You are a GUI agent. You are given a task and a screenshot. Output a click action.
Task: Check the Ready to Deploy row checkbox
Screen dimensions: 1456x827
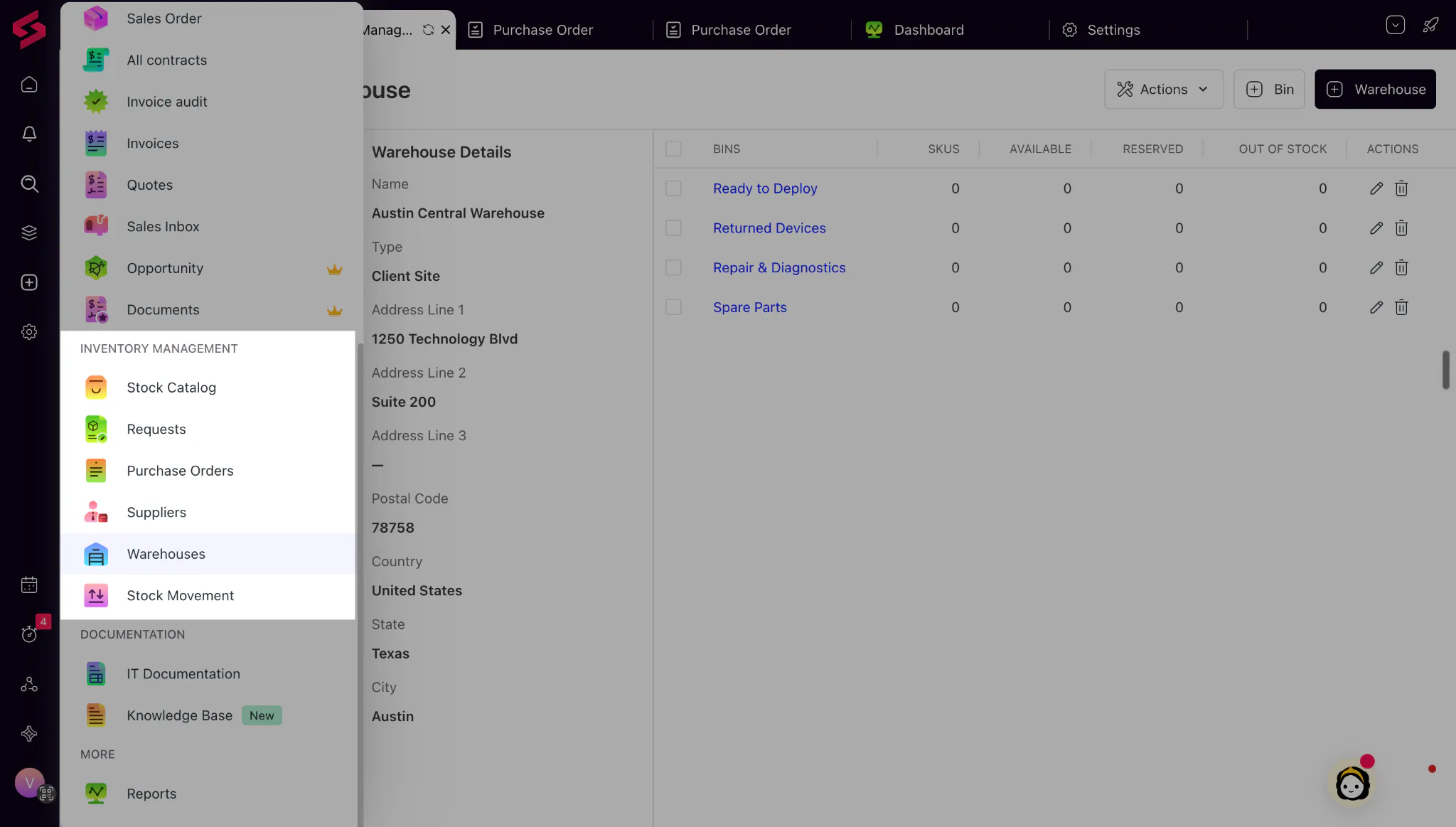673,188
